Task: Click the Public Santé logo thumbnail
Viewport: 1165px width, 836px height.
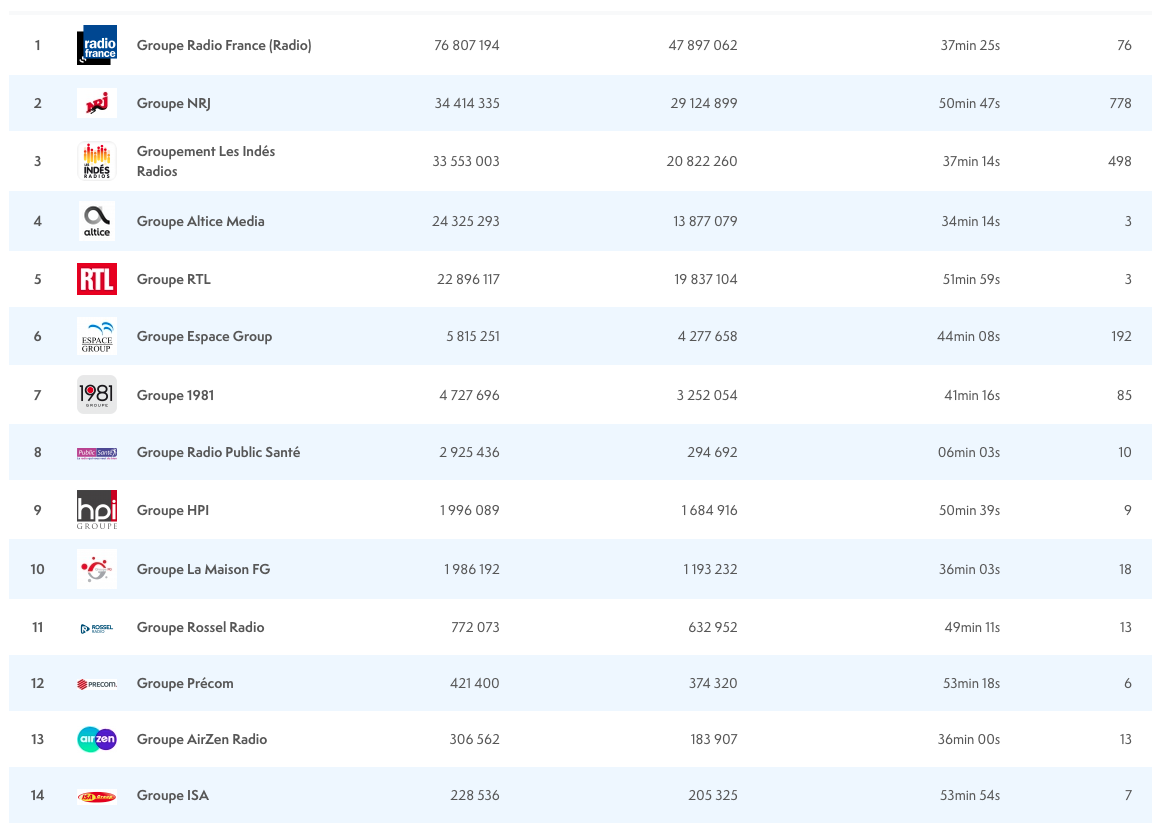Action: (97, 453)
